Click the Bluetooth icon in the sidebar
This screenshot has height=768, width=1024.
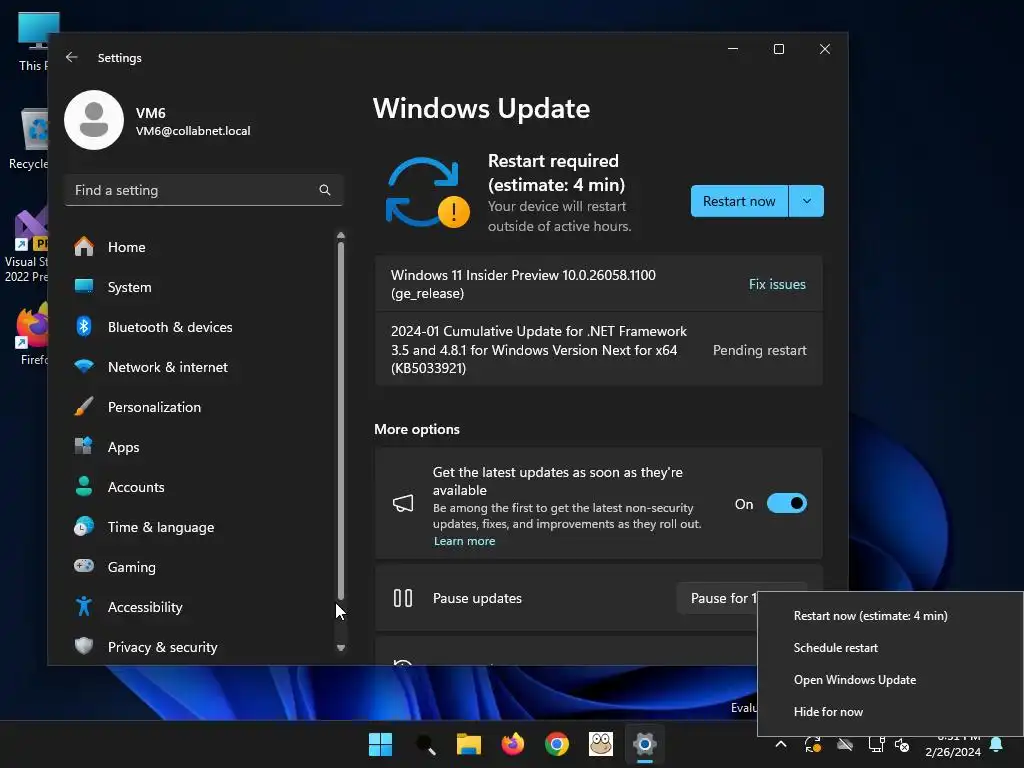(x=84, y=327)
